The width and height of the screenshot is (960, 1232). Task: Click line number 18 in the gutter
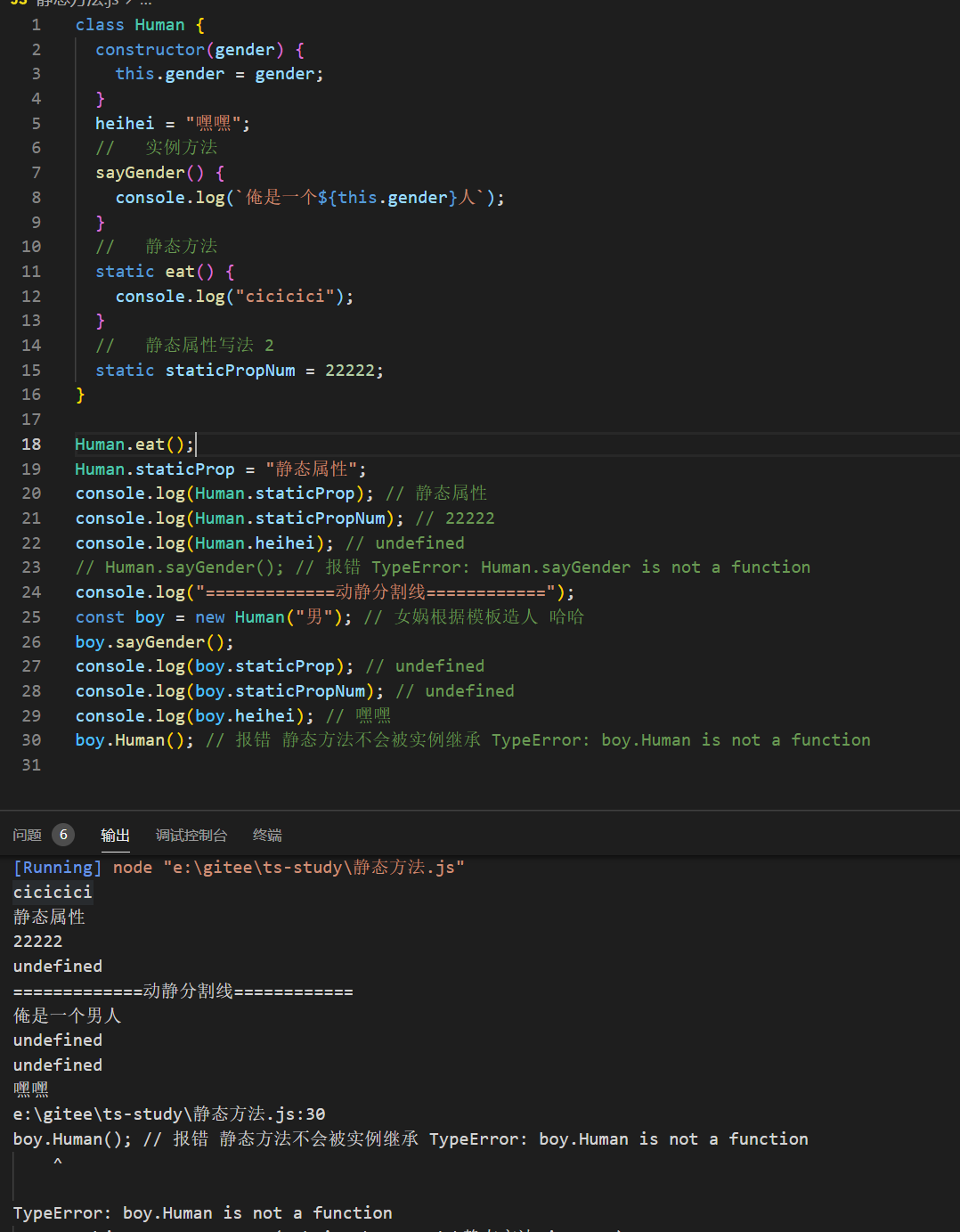click(x=31, y=444)
